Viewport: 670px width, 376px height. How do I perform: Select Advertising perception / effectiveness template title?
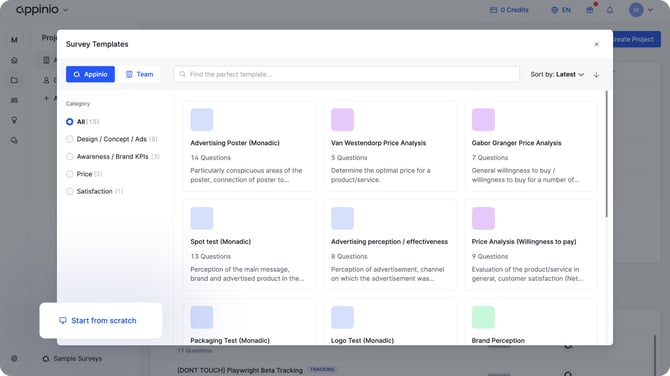click(x=389, y=241)
